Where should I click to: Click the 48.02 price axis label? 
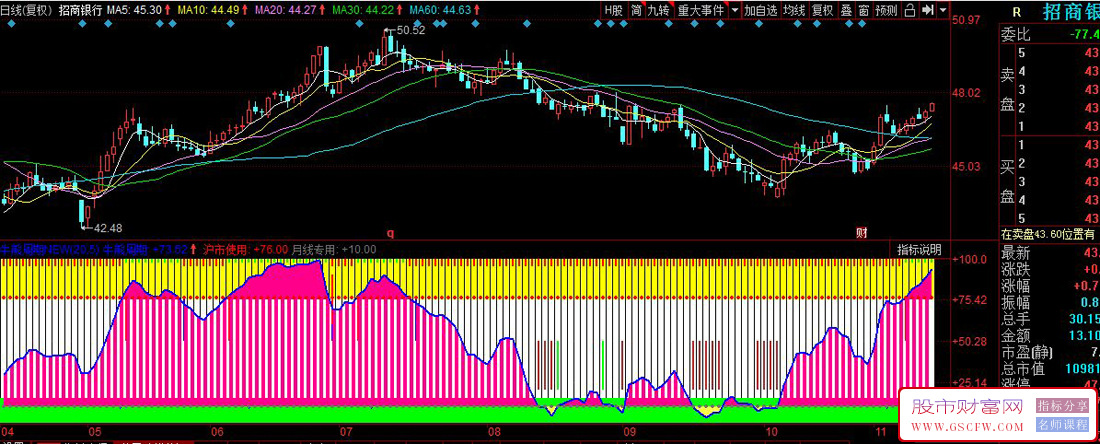[x=964, y=93]
